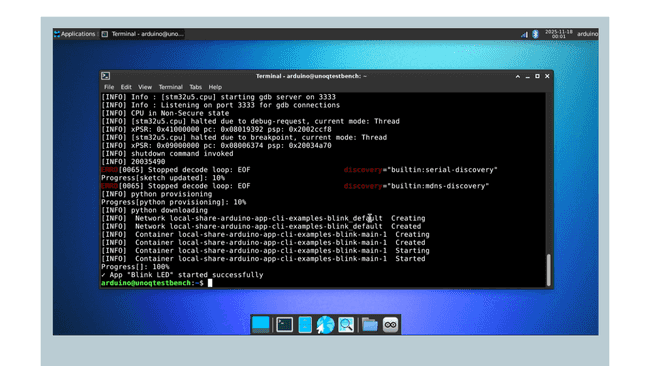The image size is (650, 366).
Task: Open the File menu
Action: click(109, 87)
